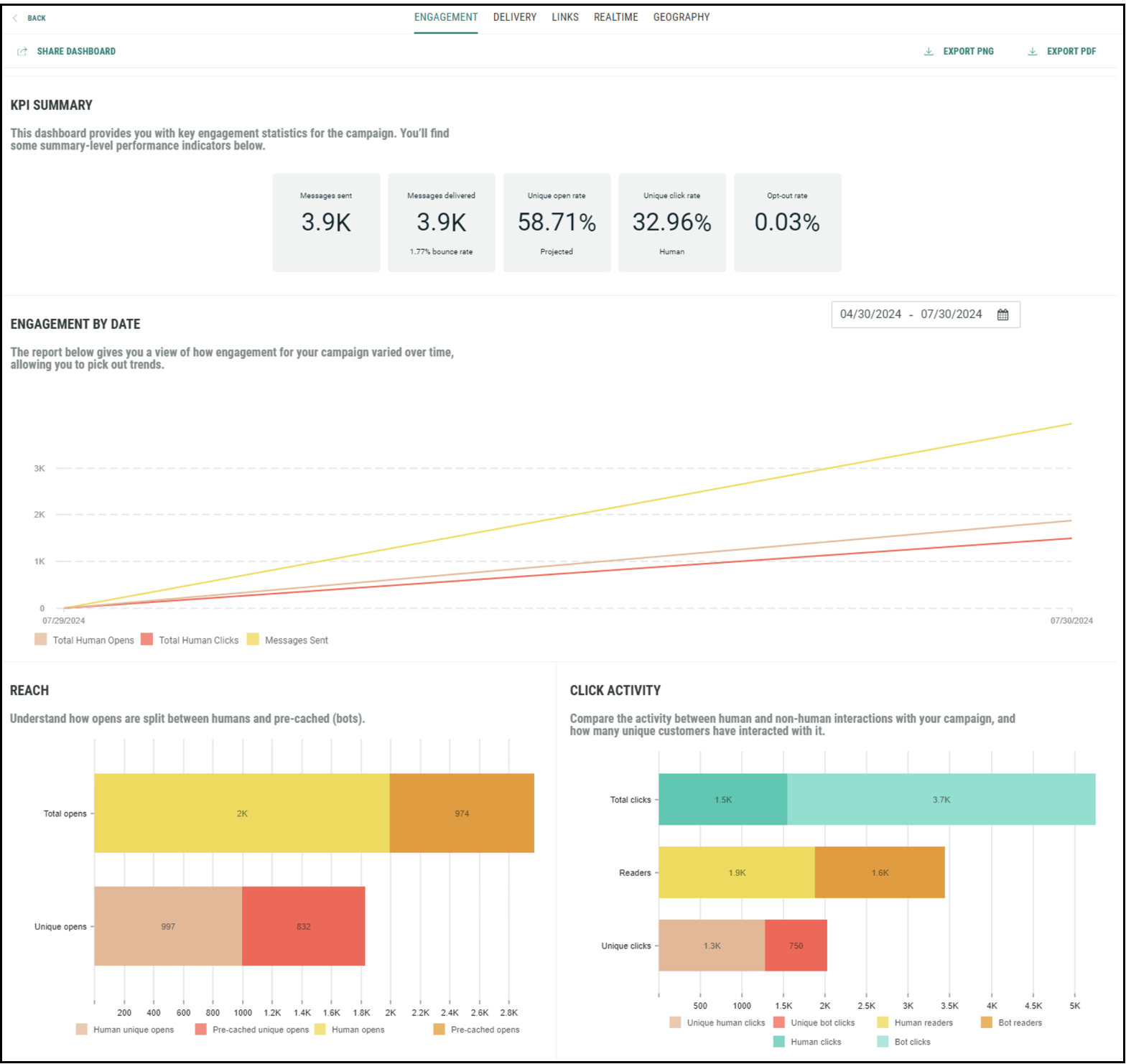
Task: Click the Bot clicks legend swatch
Action: (x=883, y=1042)
